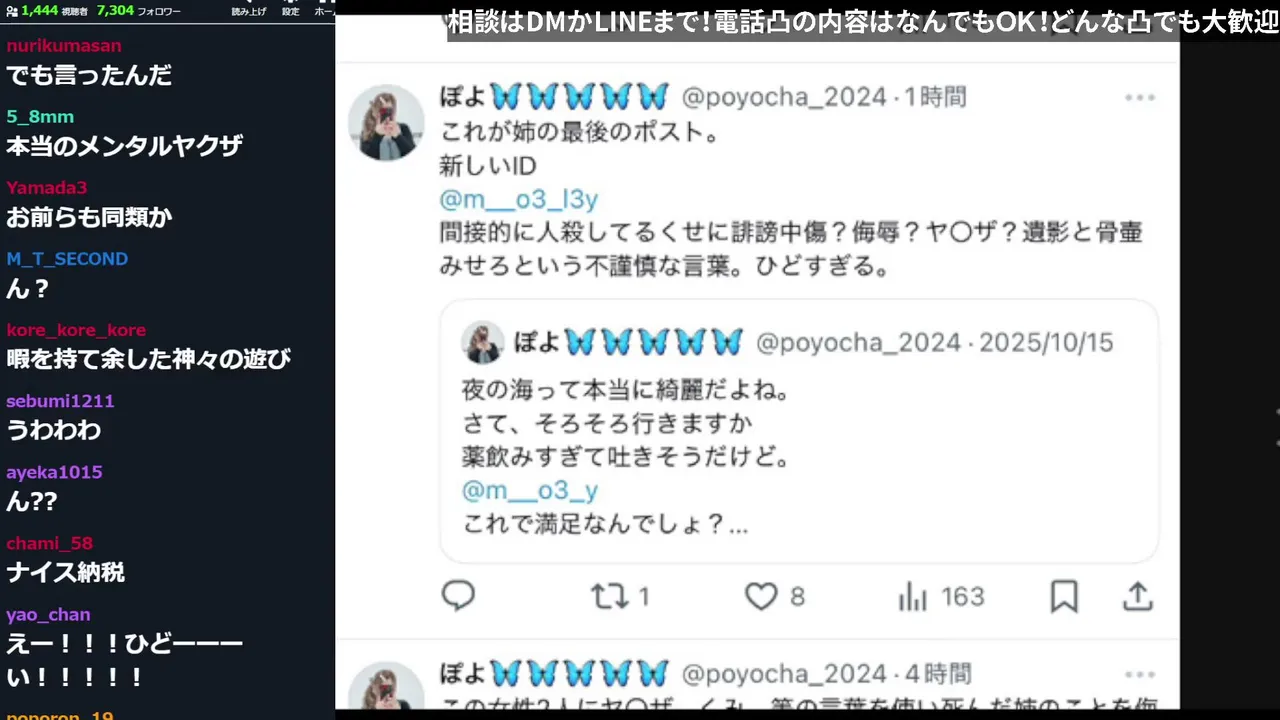The width and height of the screenshot is (1280, 720).
Task: Click the viewers count people icon
Action: (x=12, y=10)
